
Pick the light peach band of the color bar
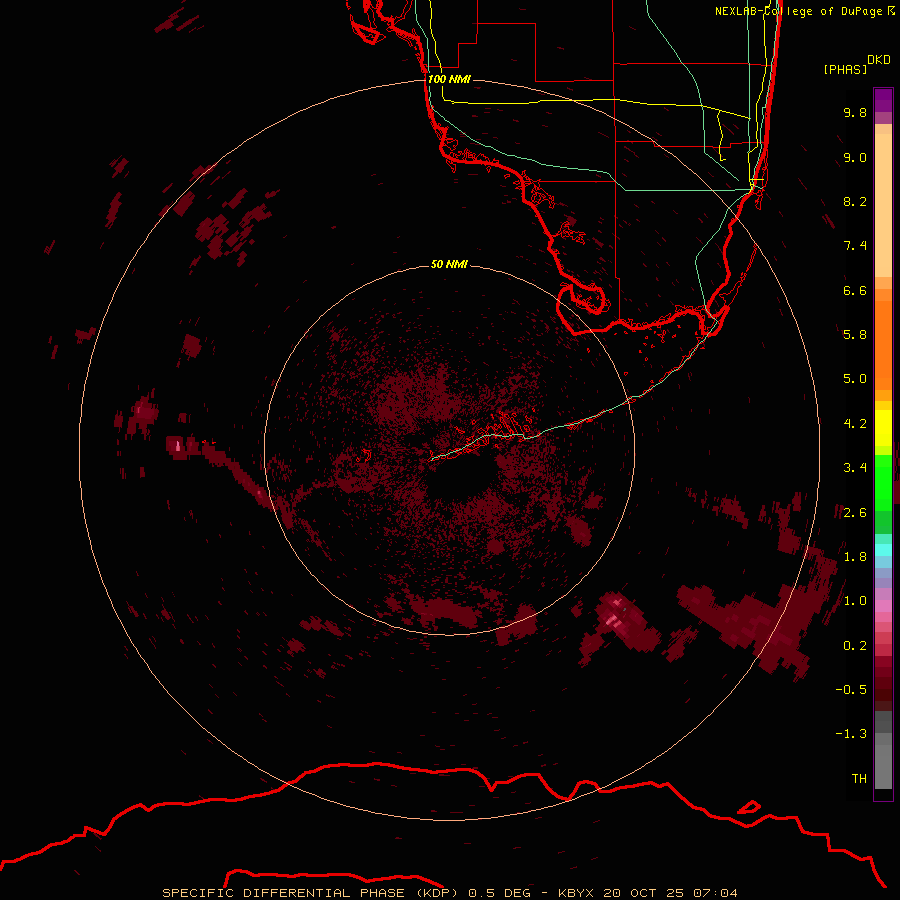pos(883,205)
